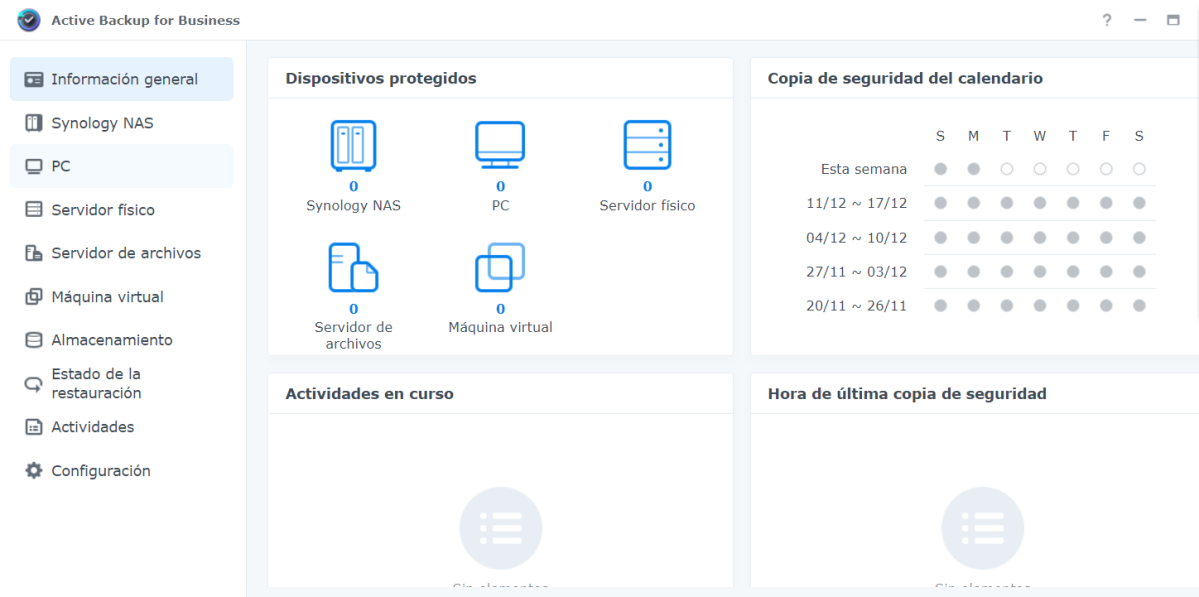Click Sunday dot in 11/12 ~ 17/12 row
Screen dimensions: 1199x597
pos(941,203)
